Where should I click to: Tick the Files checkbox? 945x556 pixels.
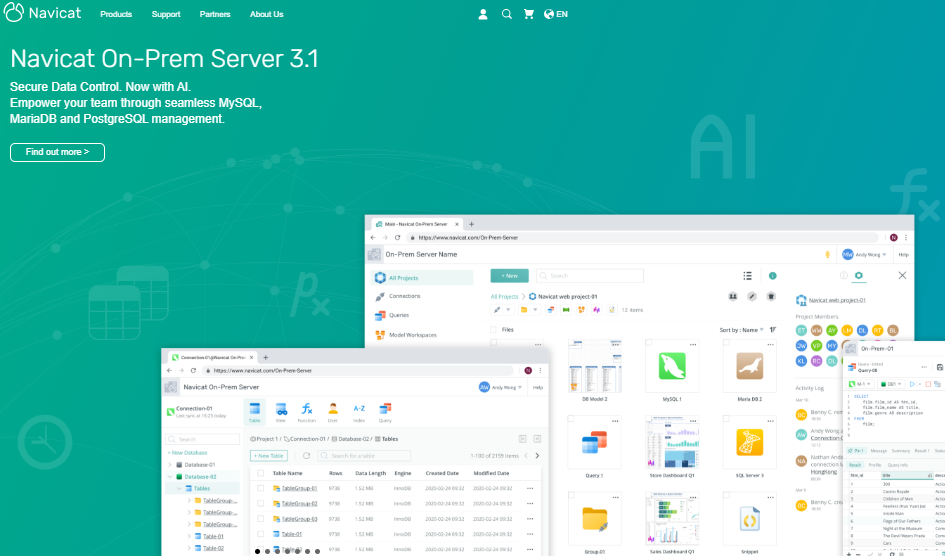point(494,330)
